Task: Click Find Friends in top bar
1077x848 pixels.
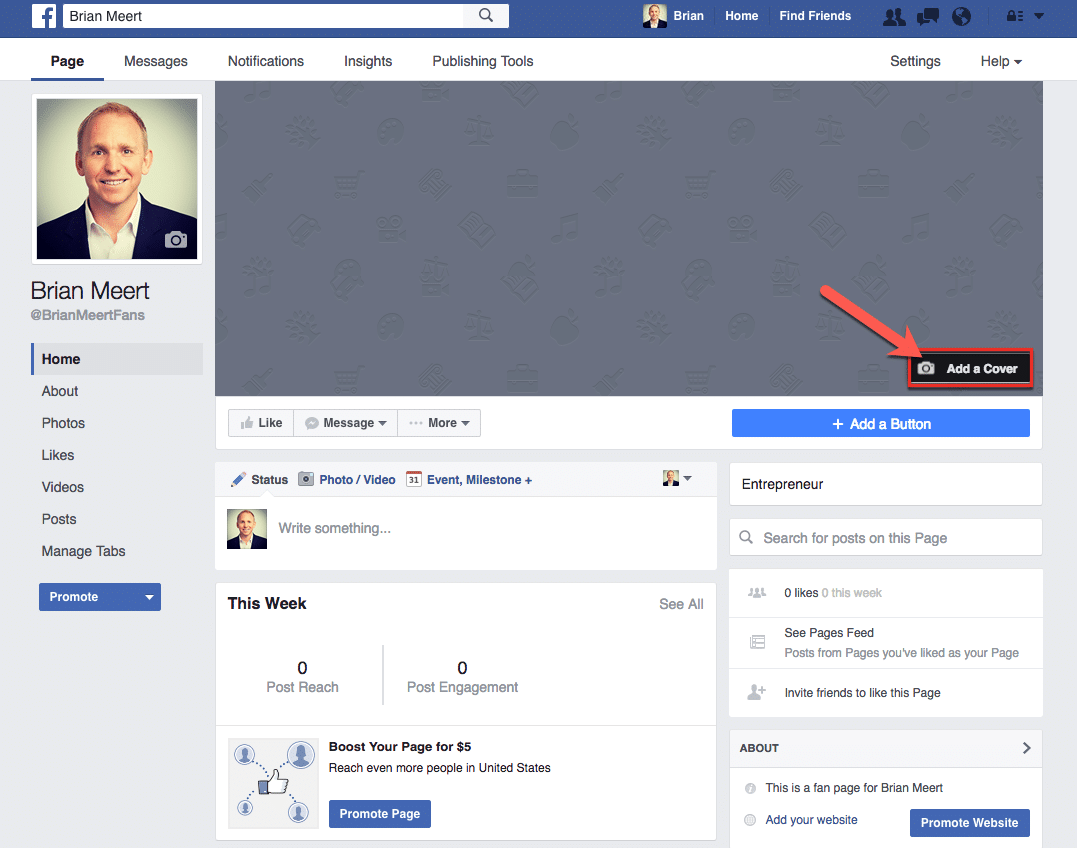Action: [x=815, y=16]
